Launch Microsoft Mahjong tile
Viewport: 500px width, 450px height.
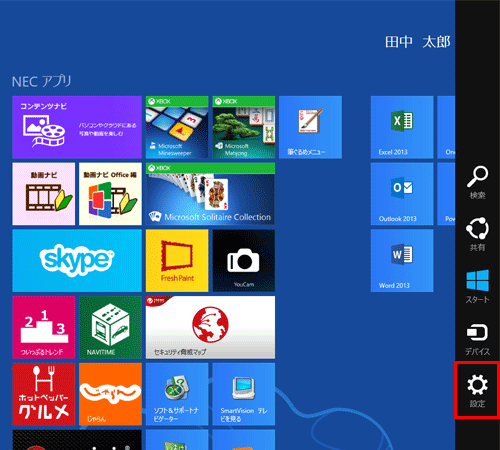point(244,127)
